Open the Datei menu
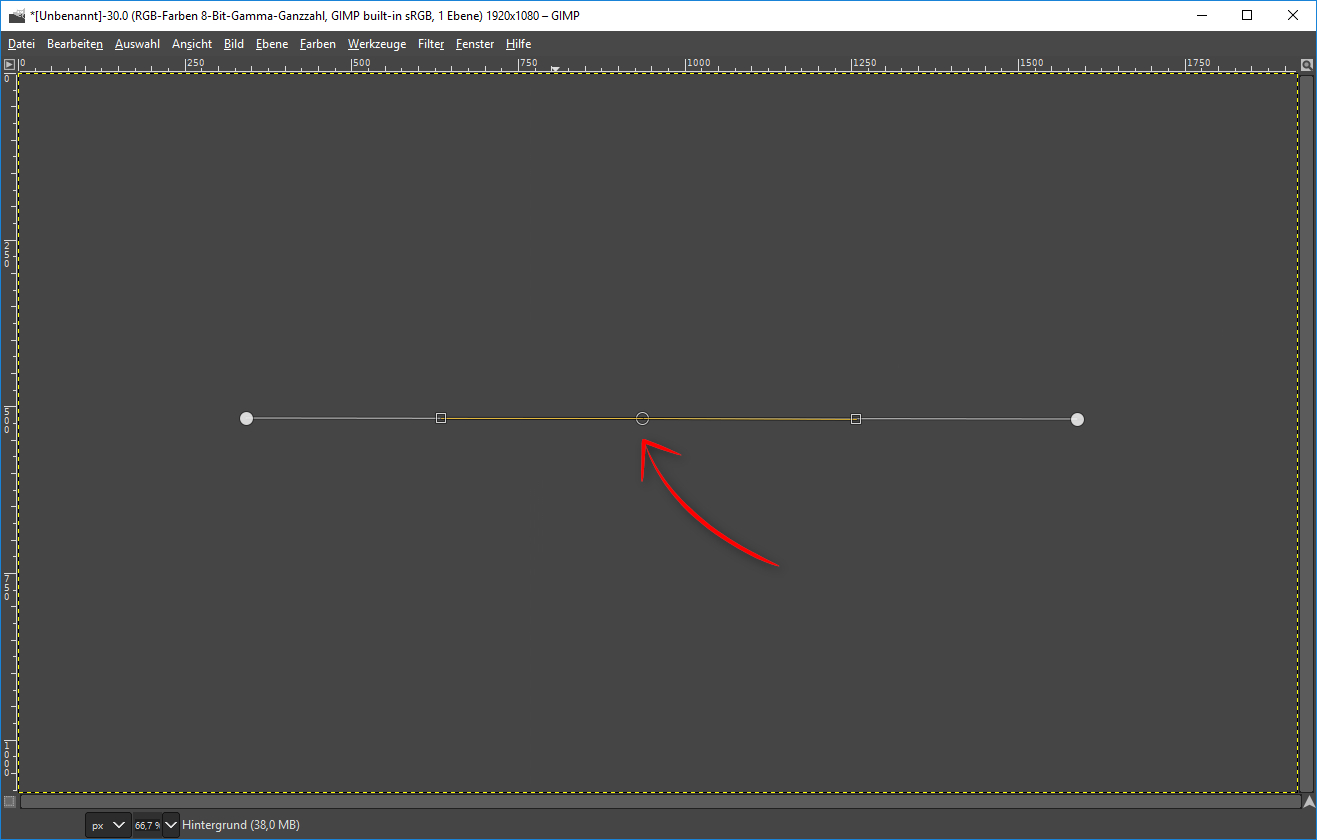 tap(21, 44)
